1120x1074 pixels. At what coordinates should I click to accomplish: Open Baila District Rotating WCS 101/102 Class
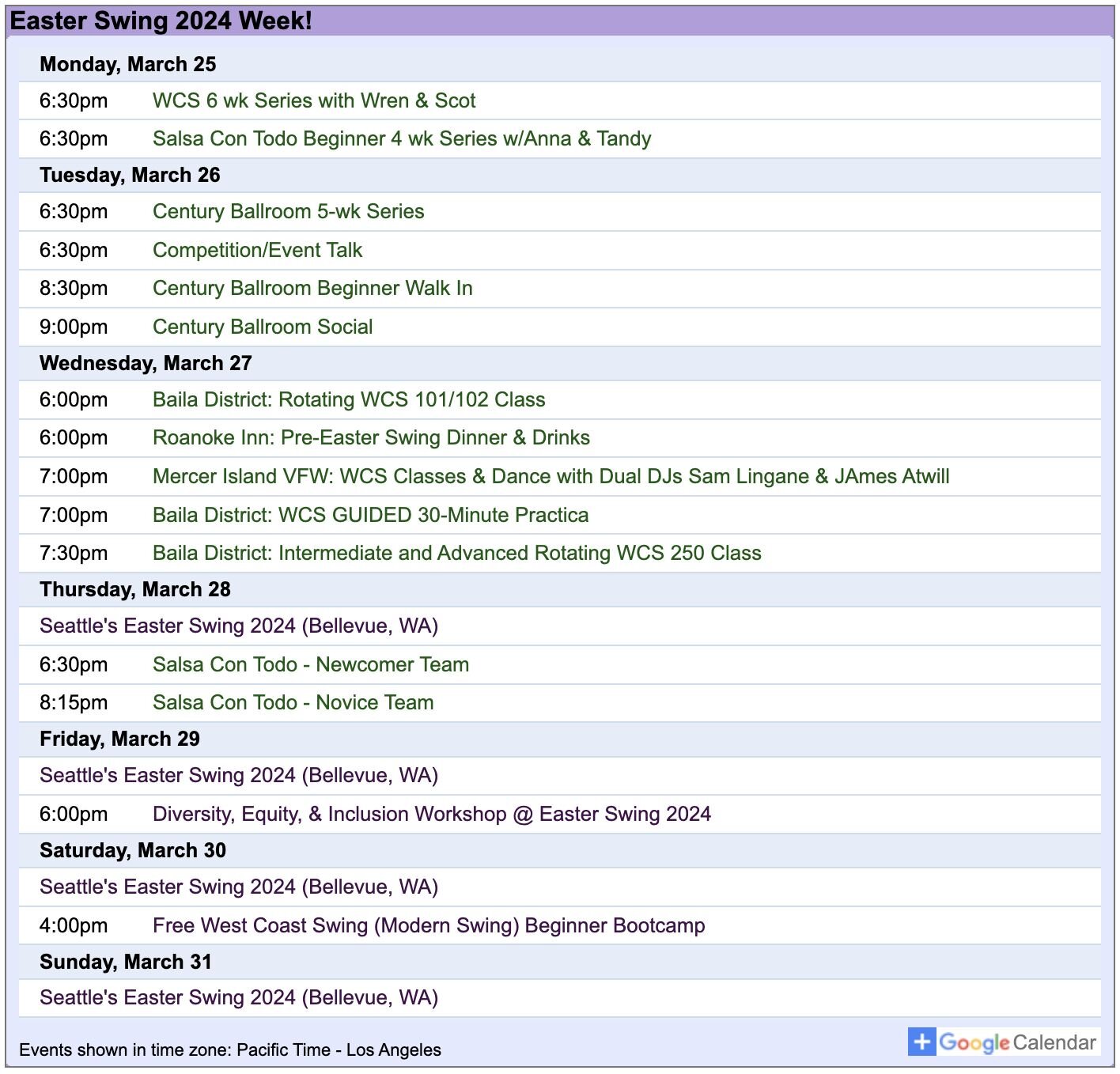tap(349, 399)
